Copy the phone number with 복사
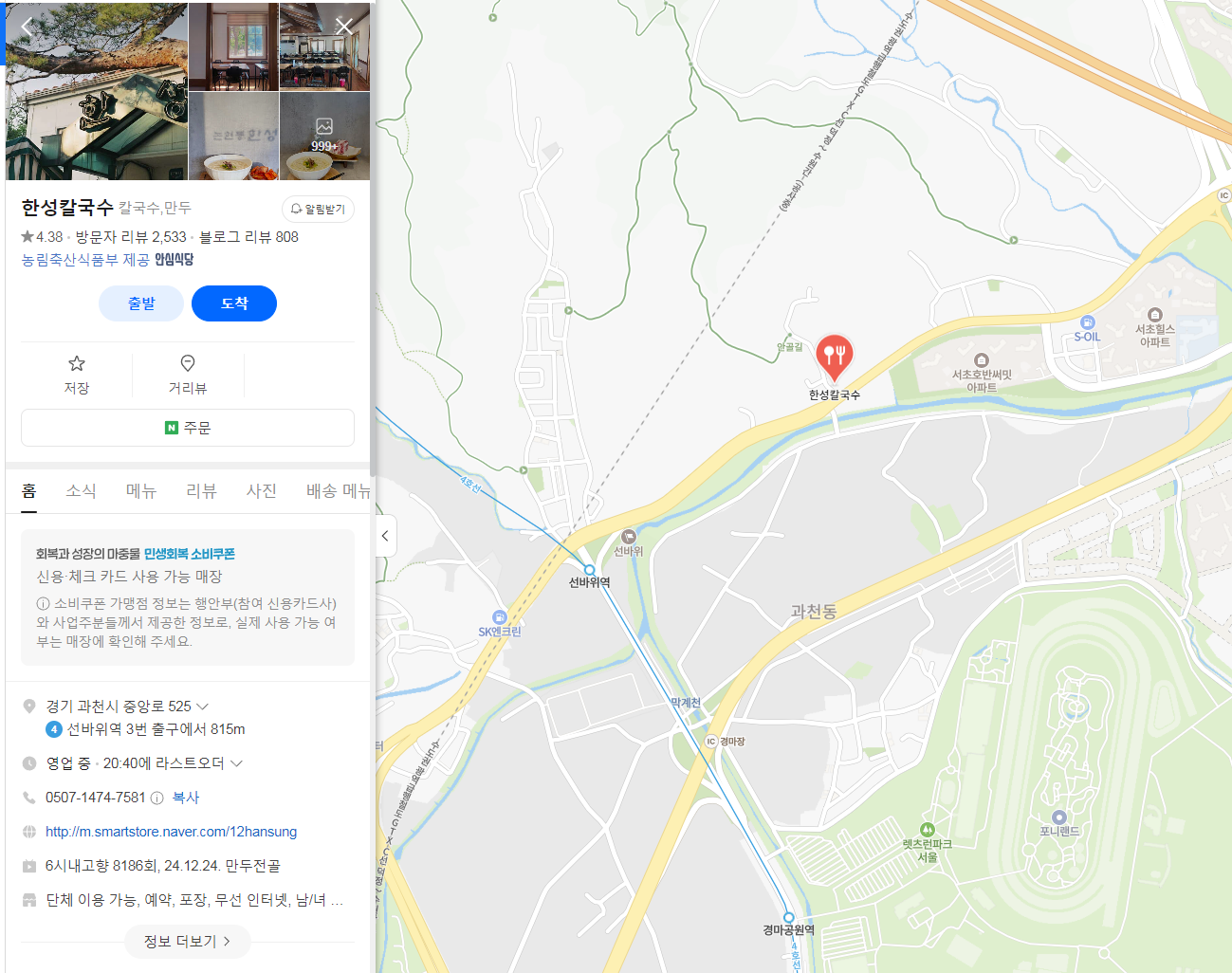This screenshot has height=973, width=1232. coord(186,798)
